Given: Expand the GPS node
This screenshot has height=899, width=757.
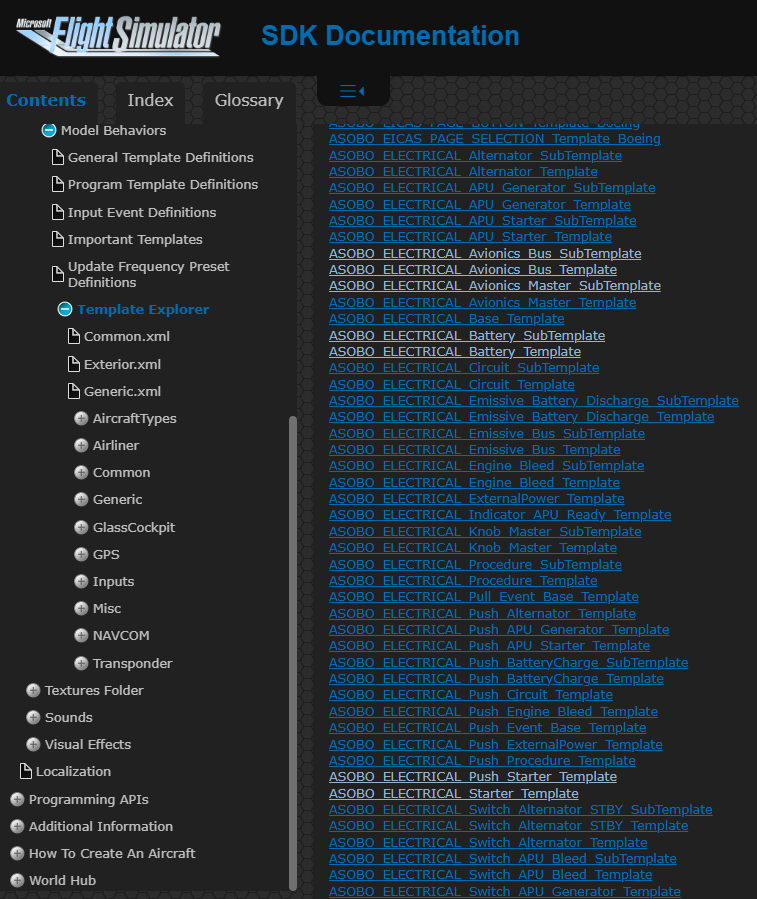Looking at the screenshot, I should coord(81,554).
